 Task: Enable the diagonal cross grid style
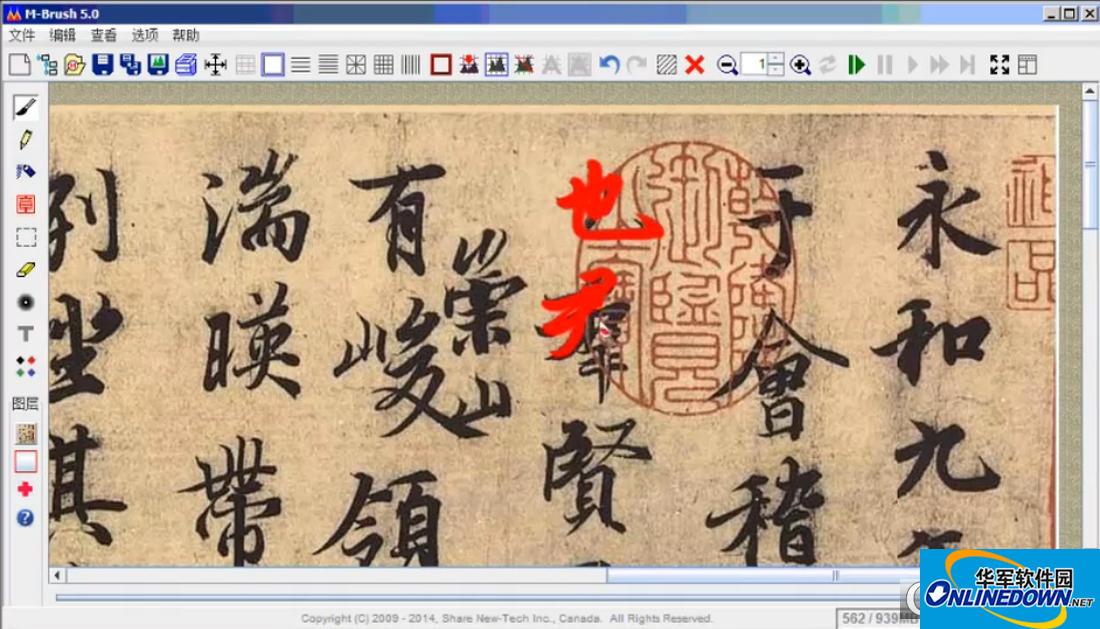click(356, 65)
